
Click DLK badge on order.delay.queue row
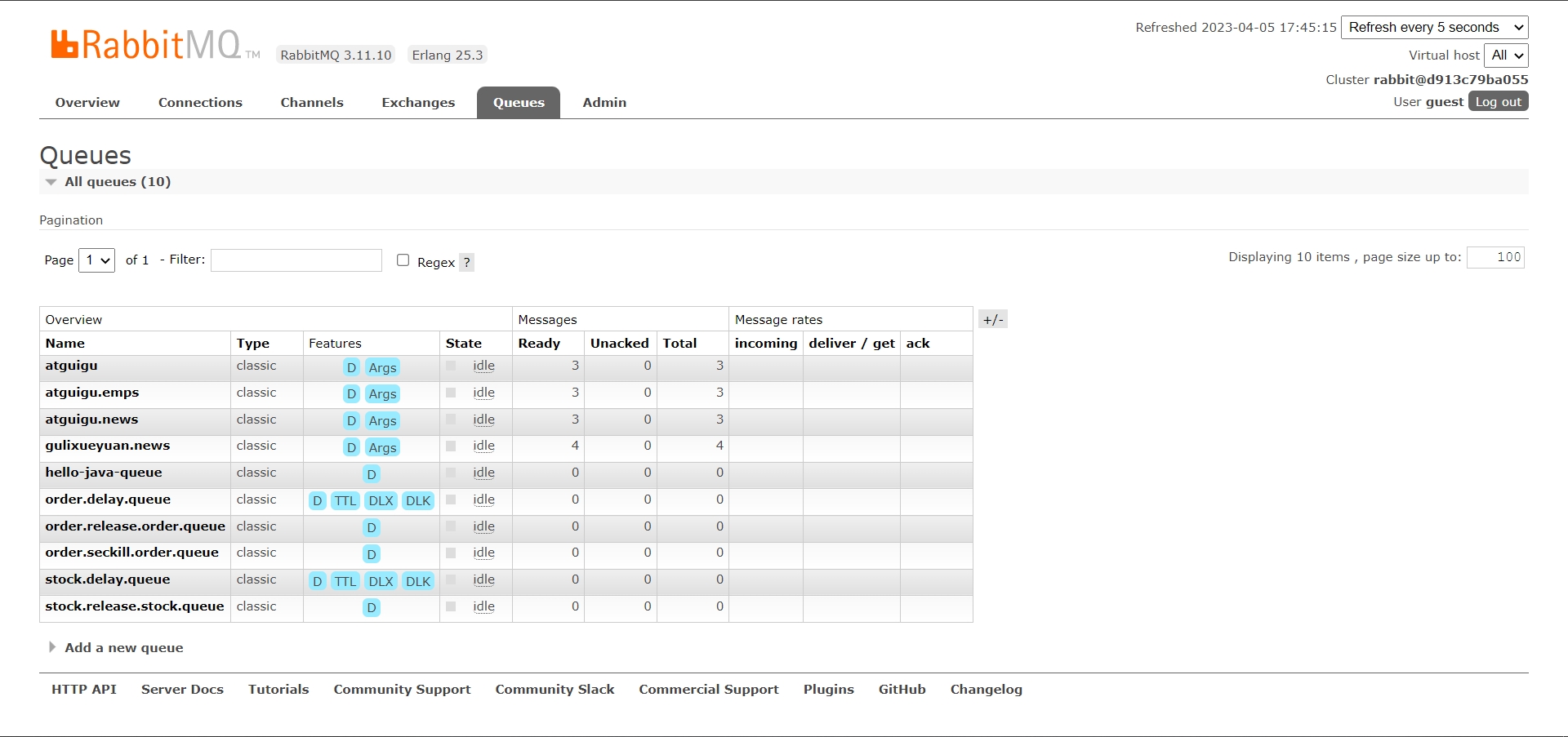click(418, 501)
